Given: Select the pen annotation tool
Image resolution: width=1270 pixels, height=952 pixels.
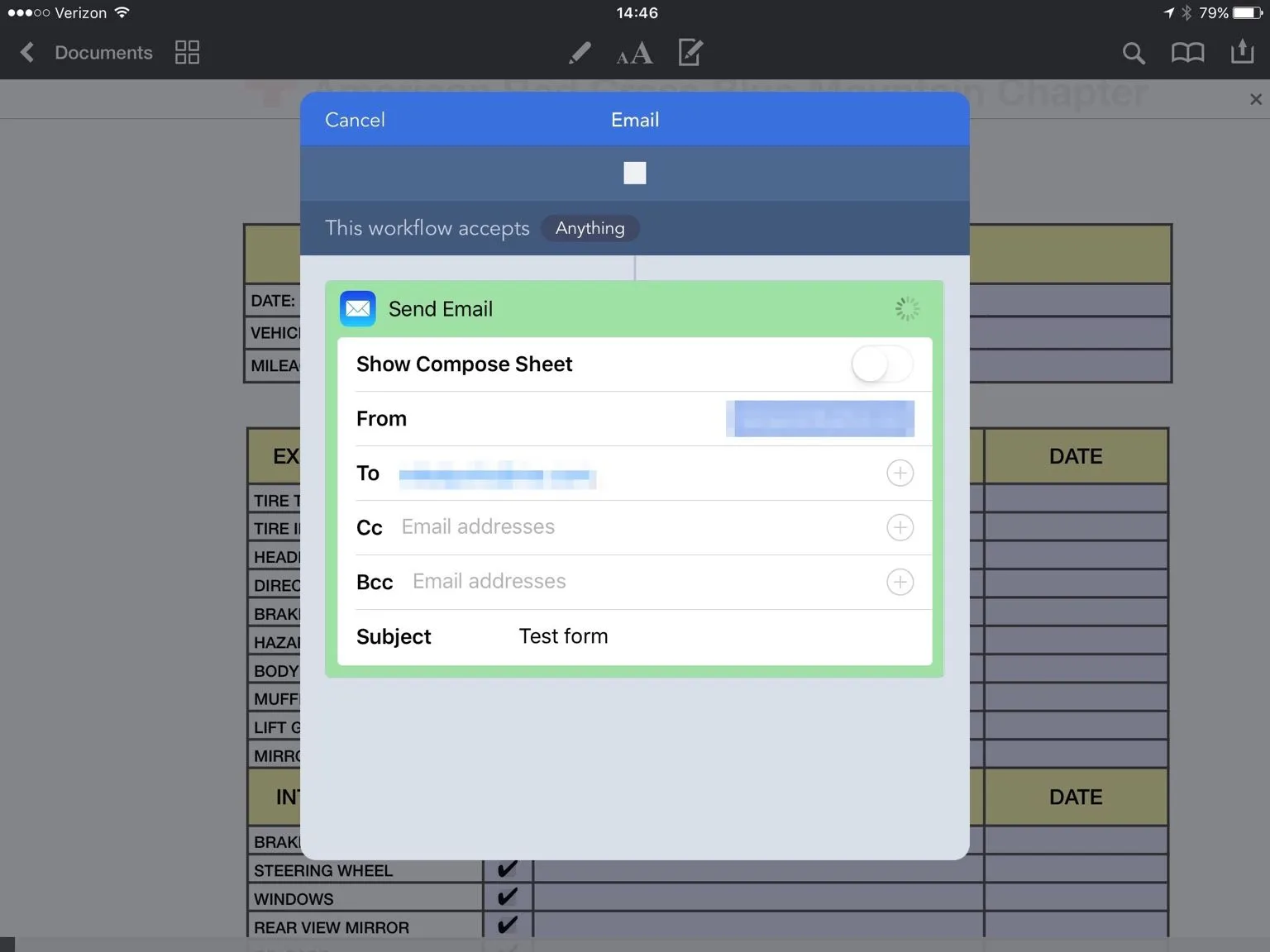Looking at the screenshot, I should click(580, 53).
